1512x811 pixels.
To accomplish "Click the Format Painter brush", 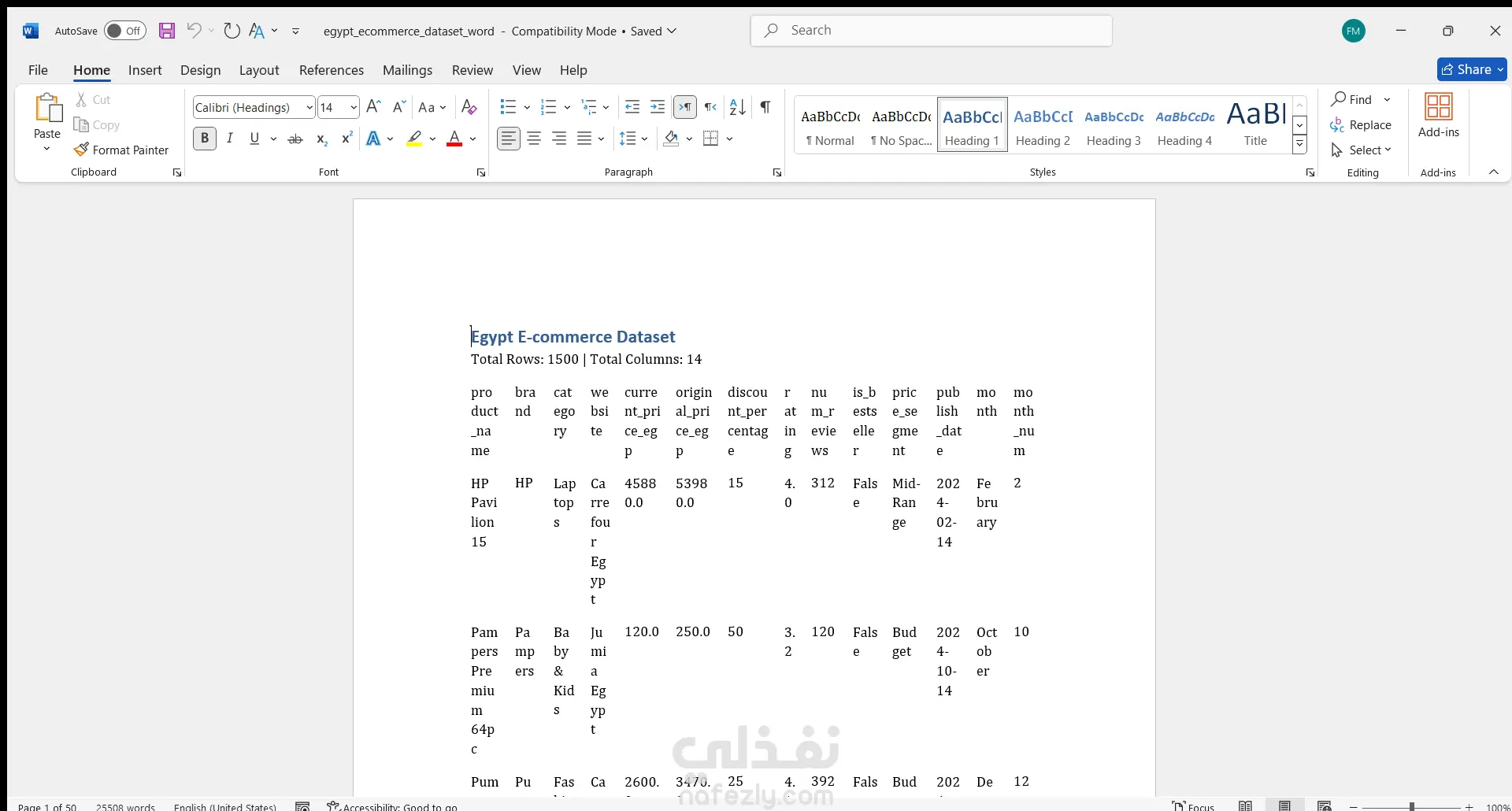I will 121,150.
